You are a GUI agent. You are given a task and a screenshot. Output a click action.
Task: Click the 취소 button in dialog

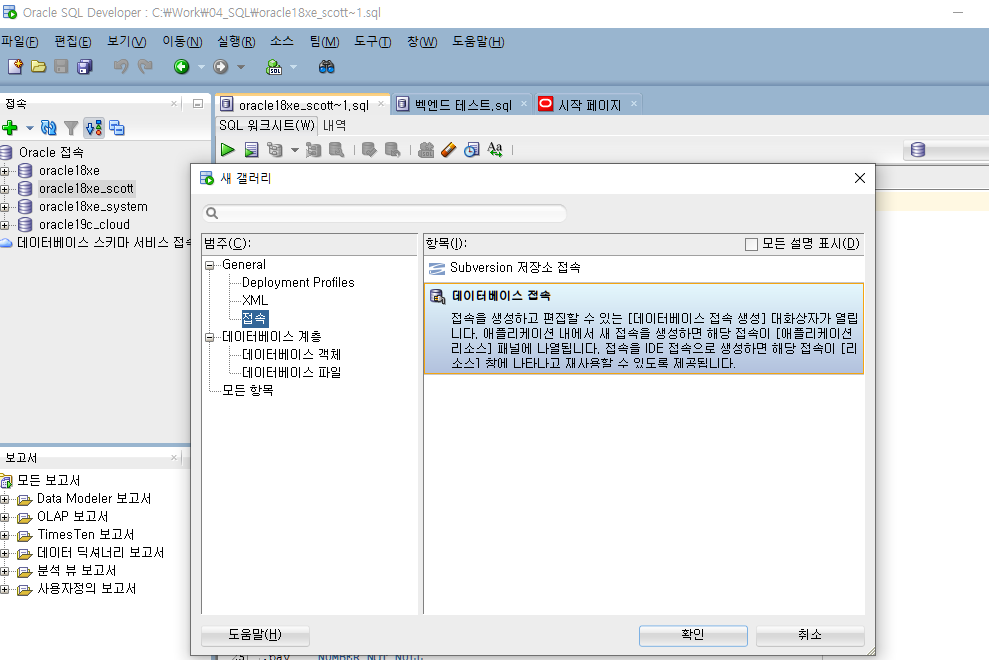click(810, 635)
